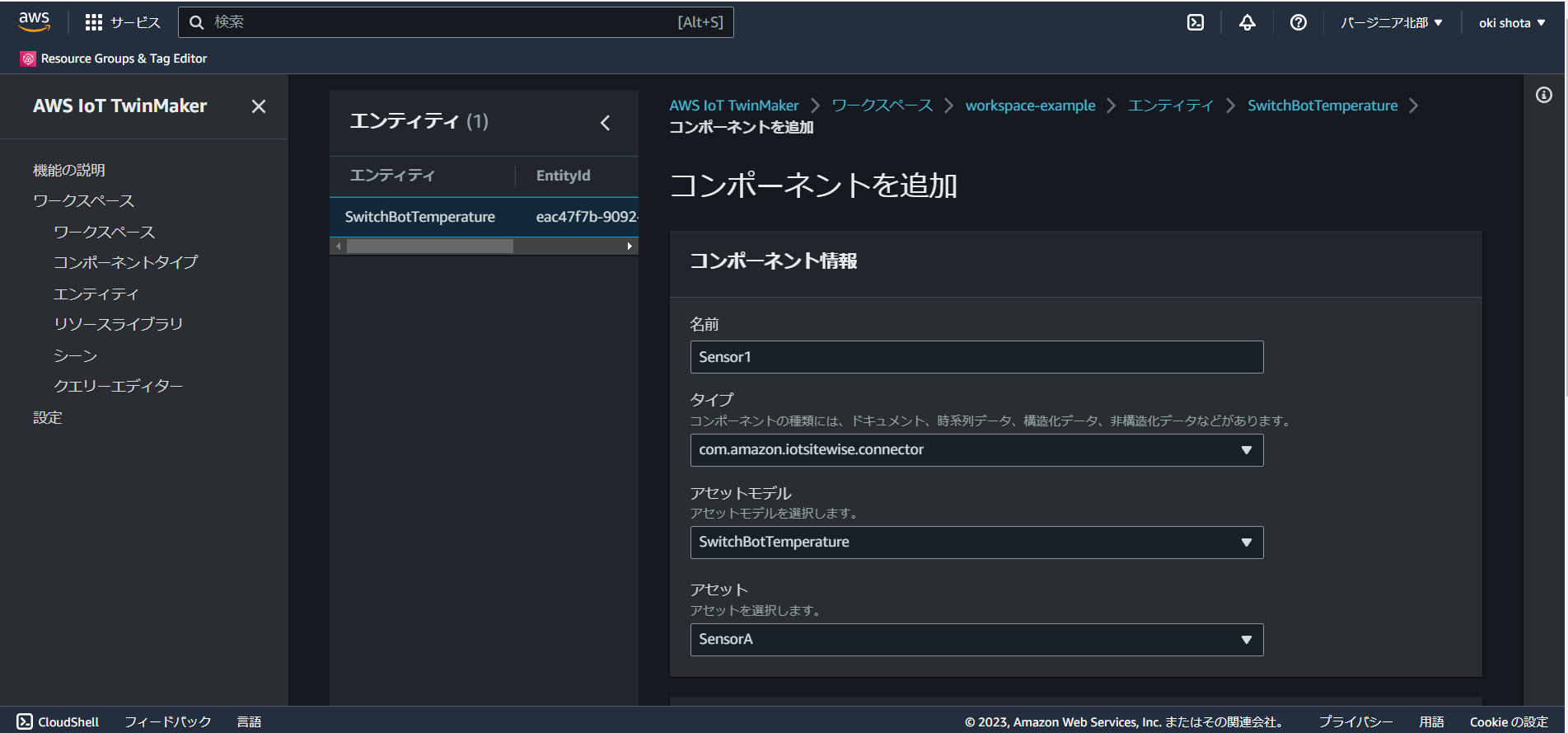1568x733 pixels.
Task: Open the oki shota account menu
Action: [1512, 23]
